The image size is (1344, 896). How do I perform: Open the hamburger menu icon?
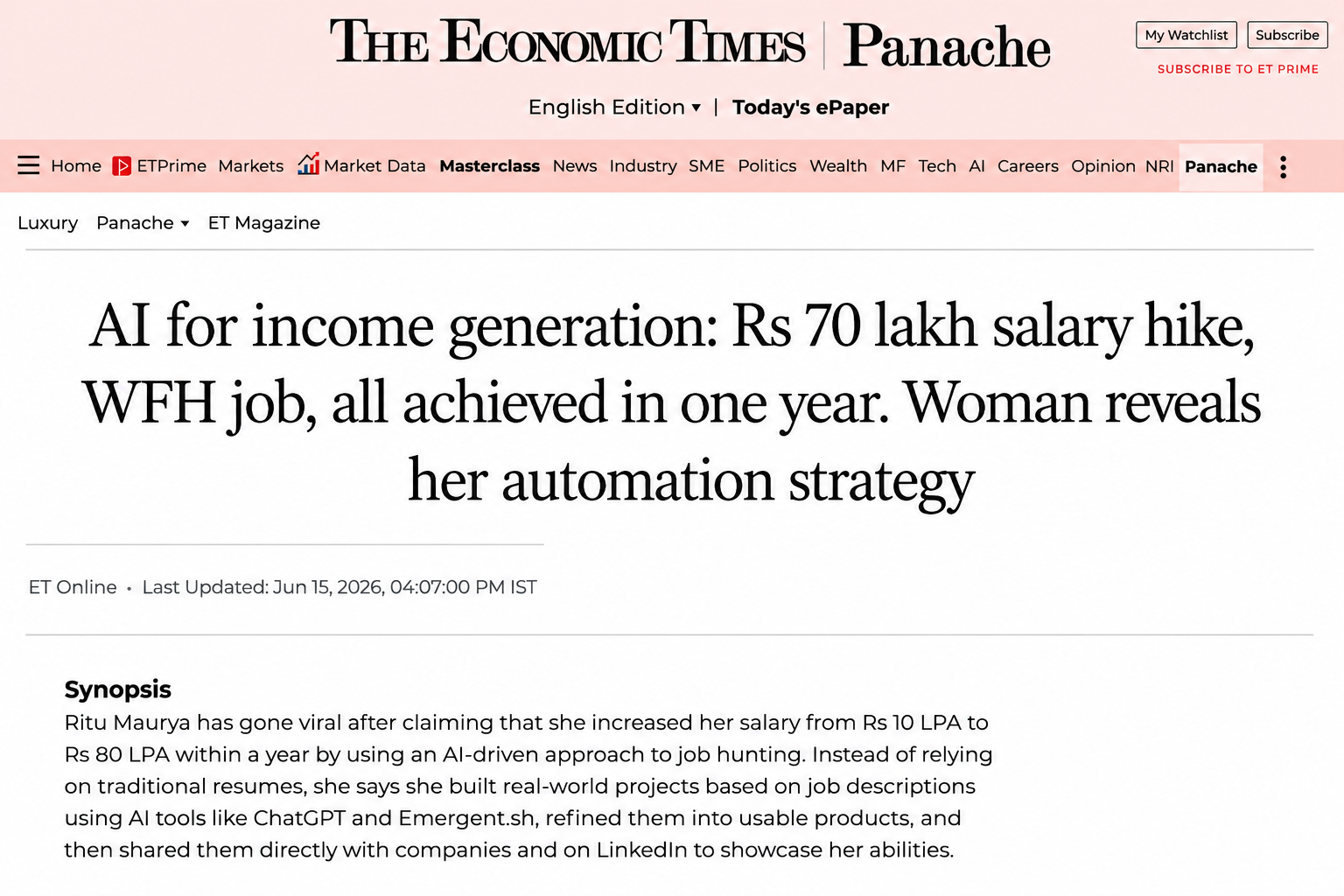pos(29,165)
